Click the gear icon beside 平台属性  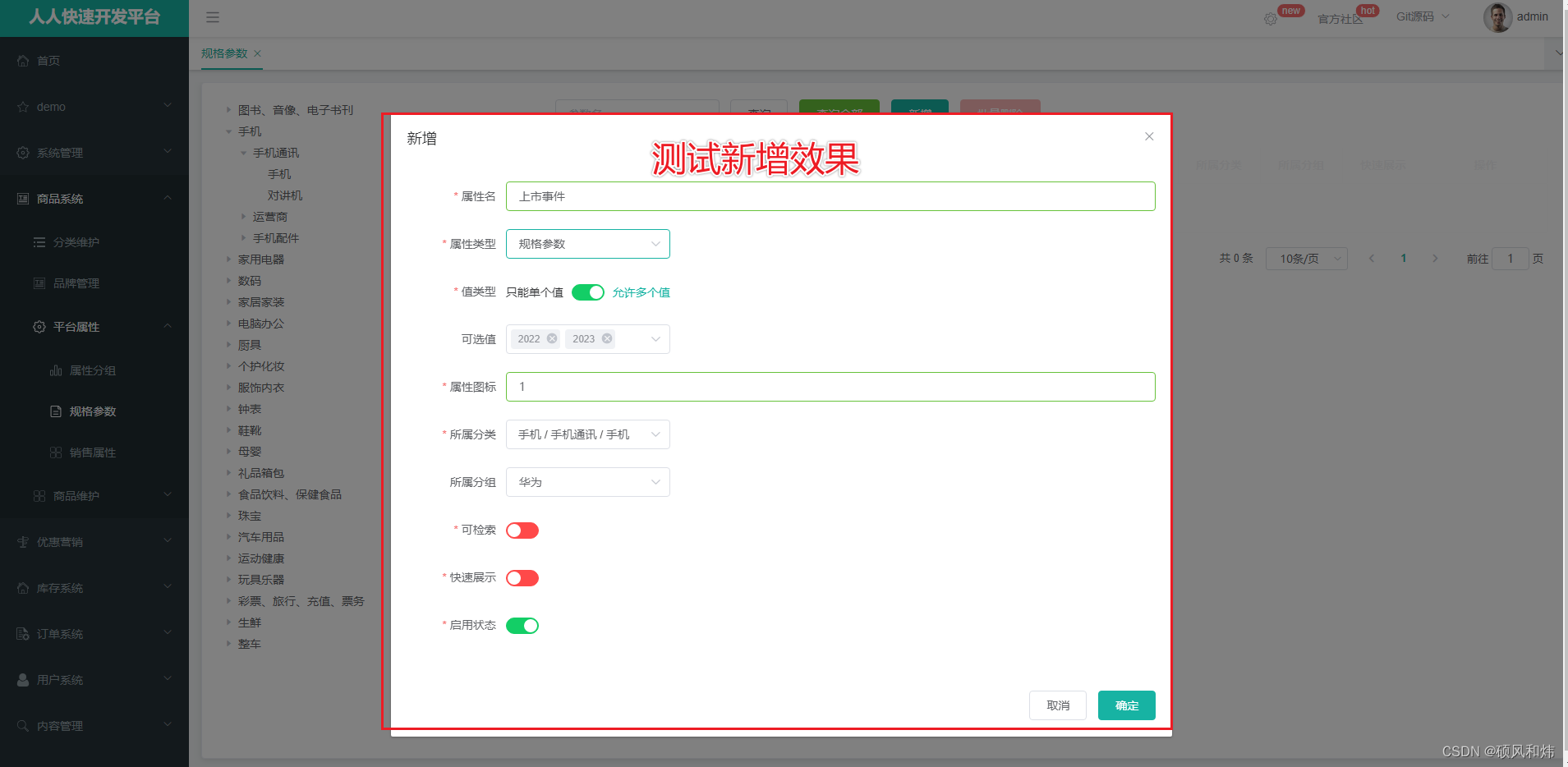(x=39, y=327)
